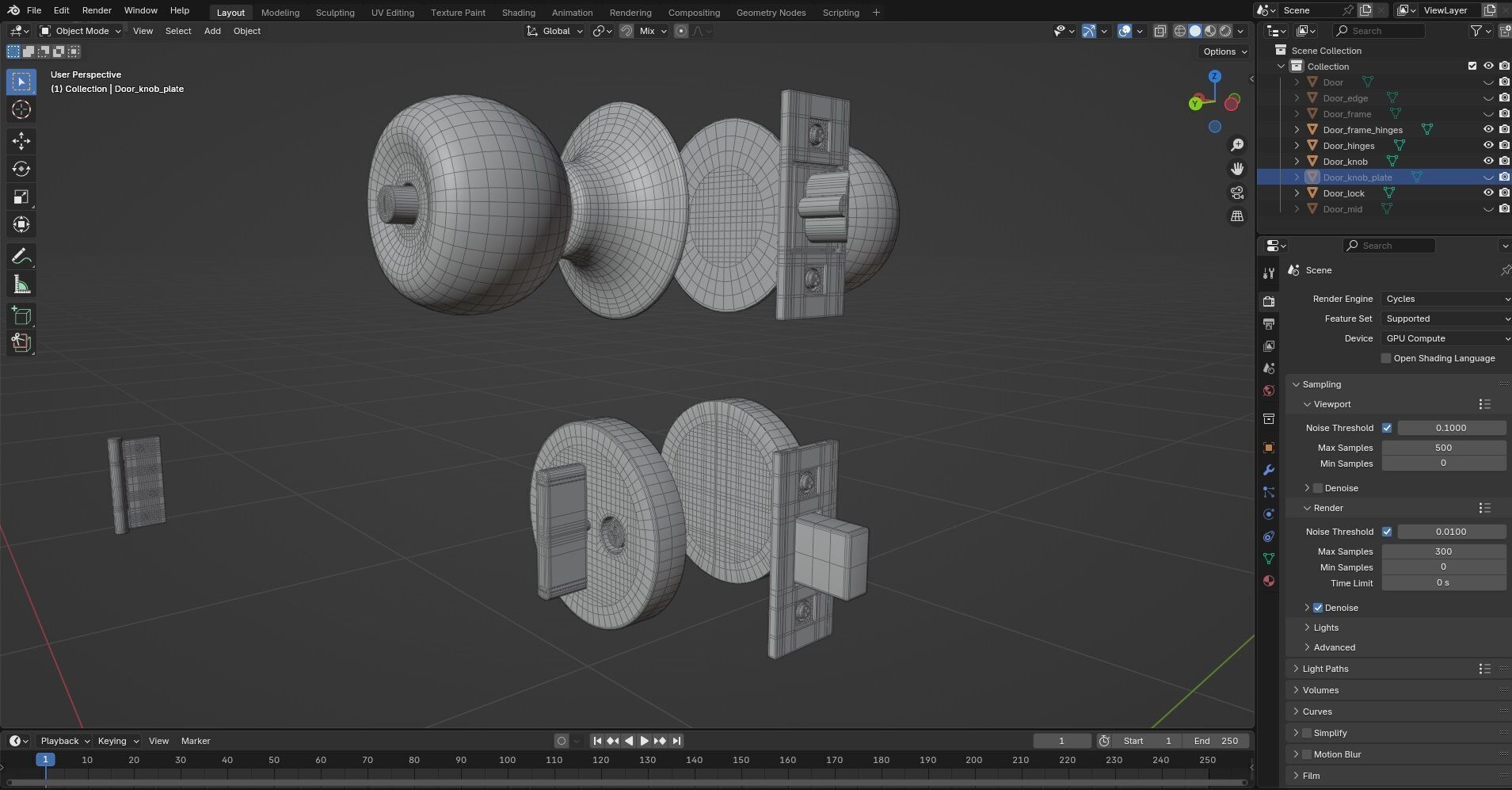Open the Object Data mesh tab
Viewport: 1512px width, 790px height.
coord(1269,559)
